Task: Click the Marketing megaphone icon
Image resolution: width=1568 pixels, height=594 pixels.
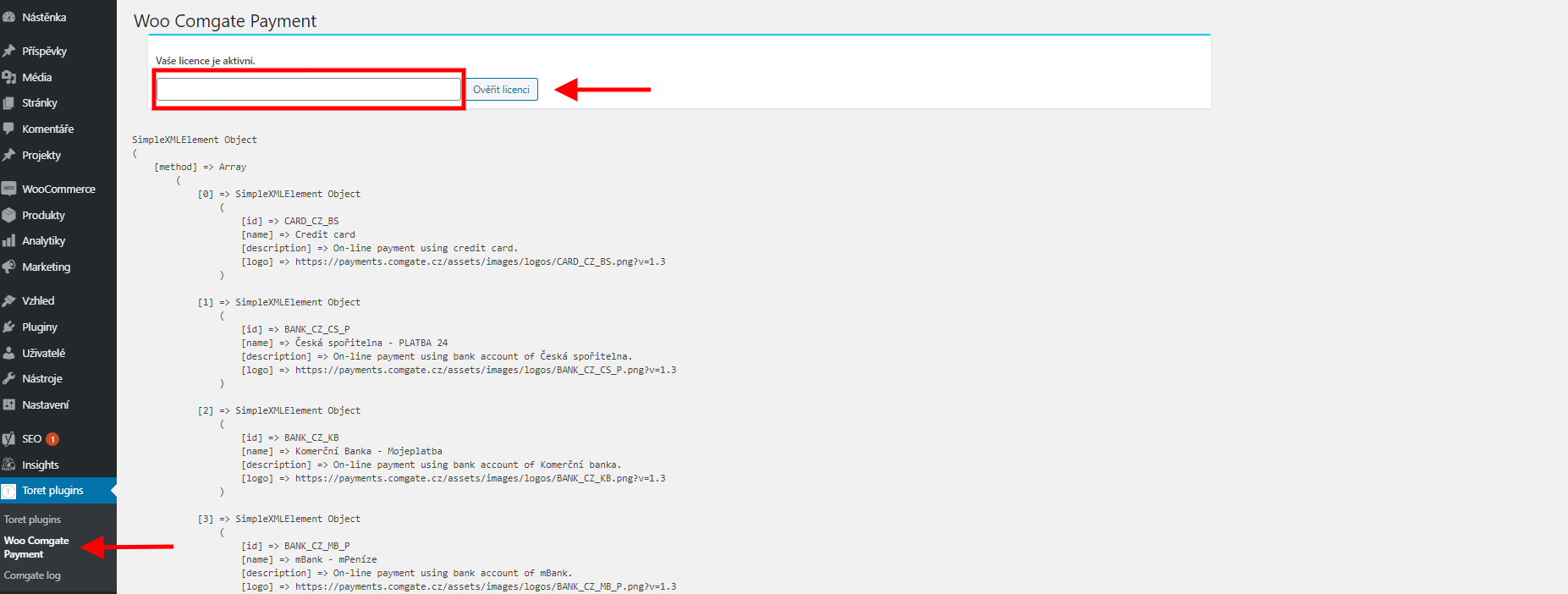Action: click(x=8, y=267)
